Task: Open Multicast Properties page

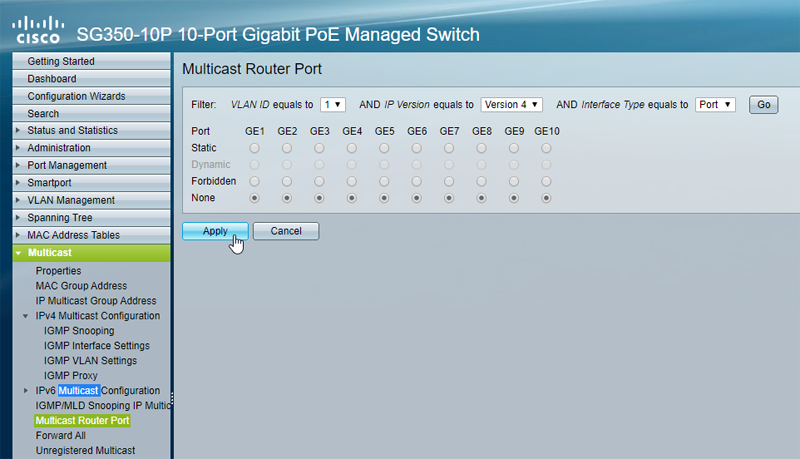Action: pos(58,271)
